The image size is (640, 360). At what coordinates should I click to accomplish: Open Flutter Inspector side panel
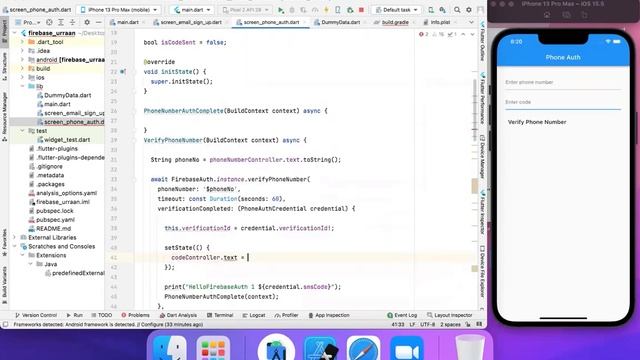(x=482, y=212)
